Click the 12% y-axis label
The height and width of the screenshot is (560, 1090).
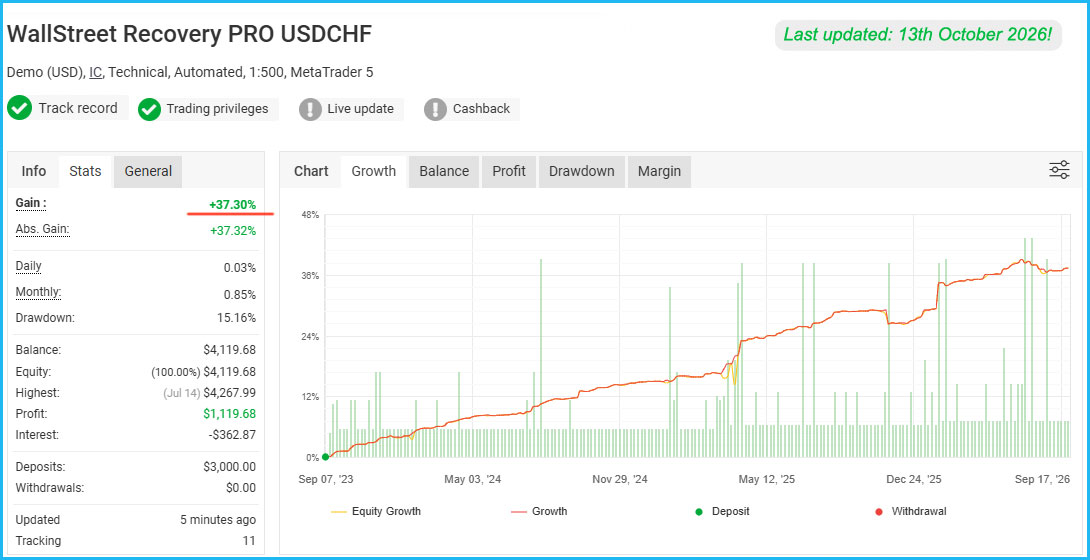(310, 397)
